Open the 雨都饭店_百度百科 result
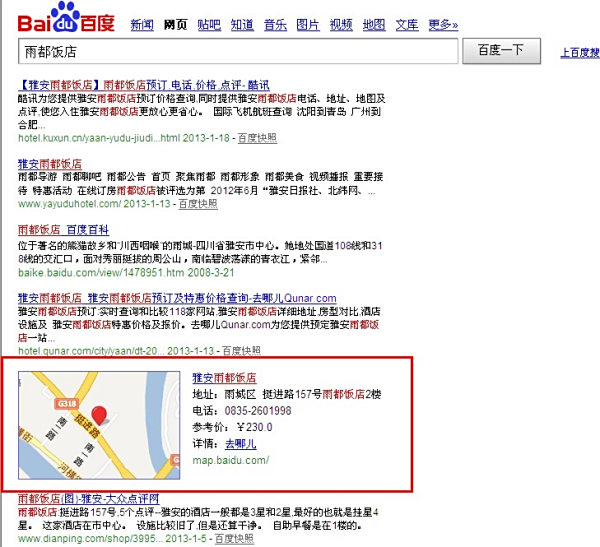600x547 pixels. (64, 230)
